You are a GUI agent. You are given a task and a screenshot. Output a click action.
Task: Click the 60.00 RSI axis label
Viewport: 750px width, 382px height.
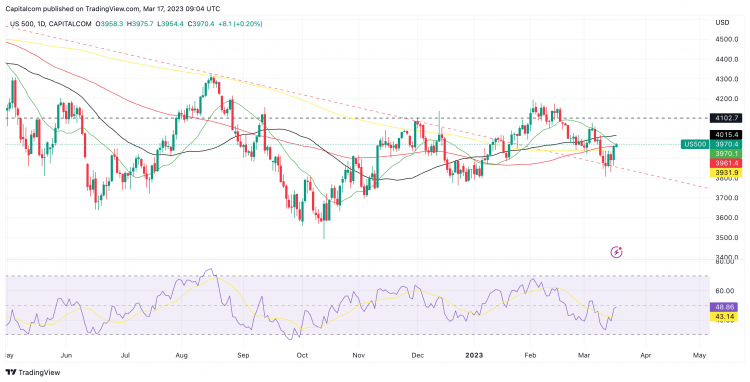726,291
